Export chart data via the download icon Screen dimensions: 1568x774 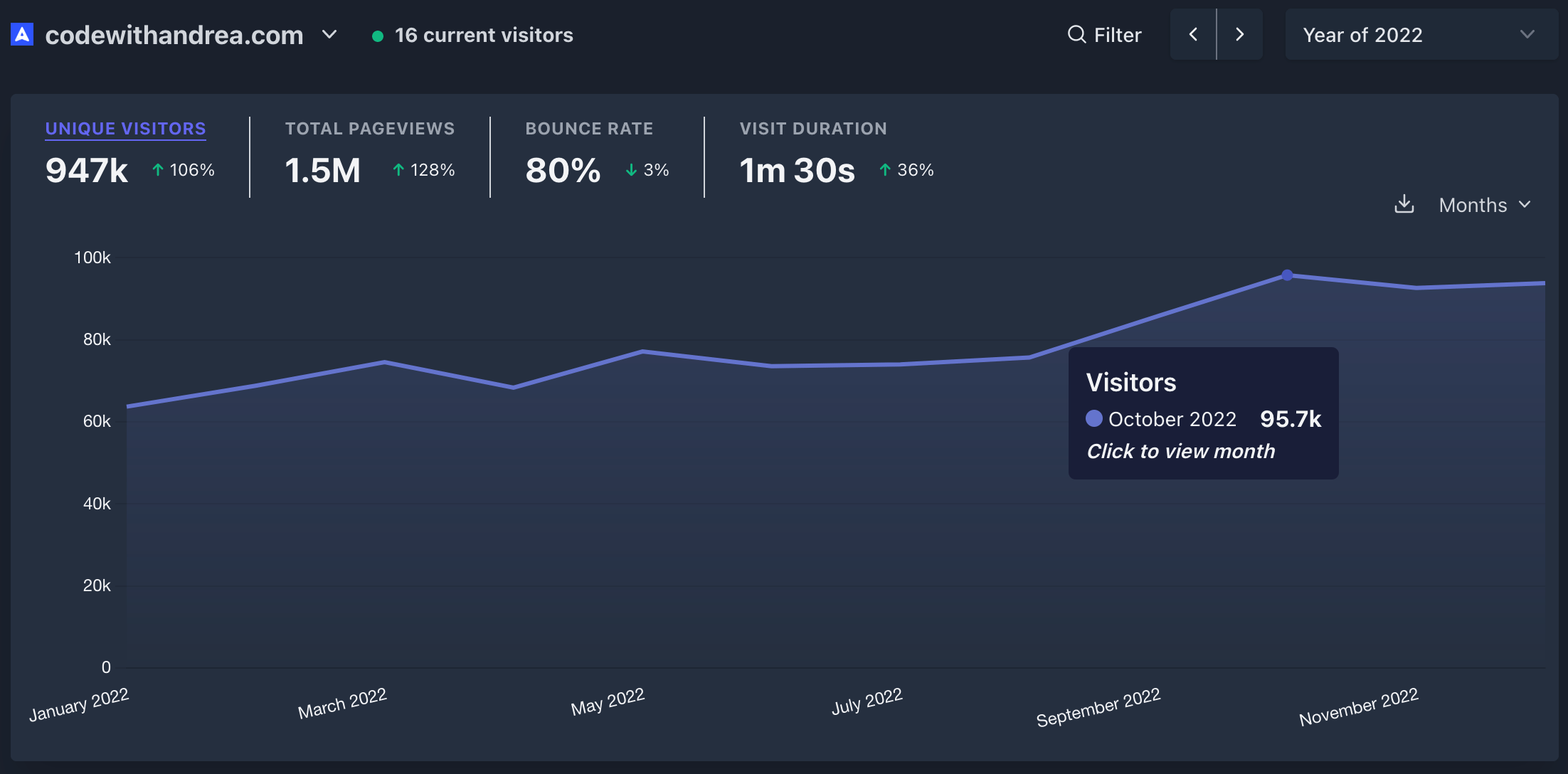[1404, 204]
